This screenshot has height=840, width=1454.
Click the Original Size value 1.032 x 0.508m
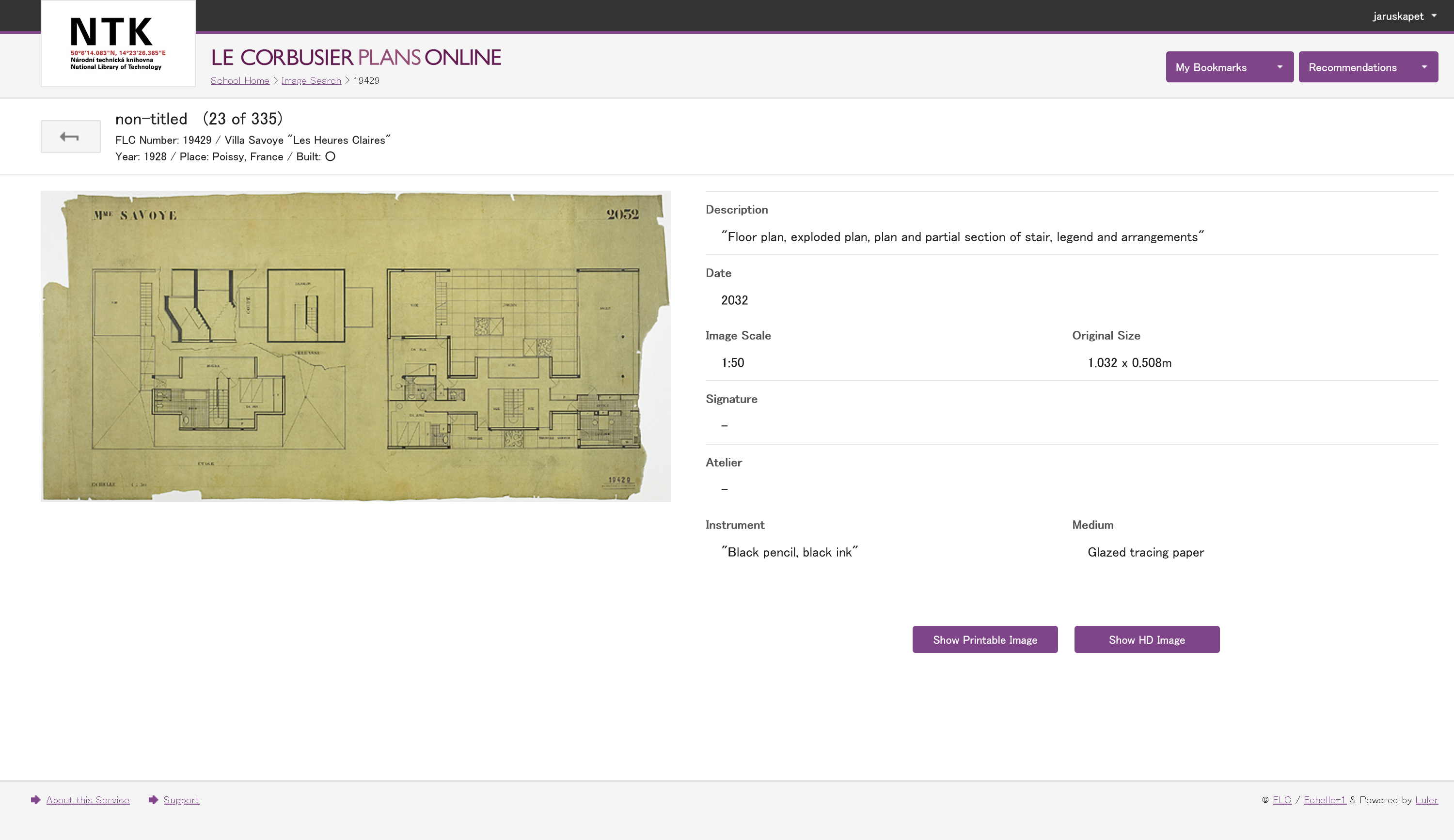click(1129, 363)
